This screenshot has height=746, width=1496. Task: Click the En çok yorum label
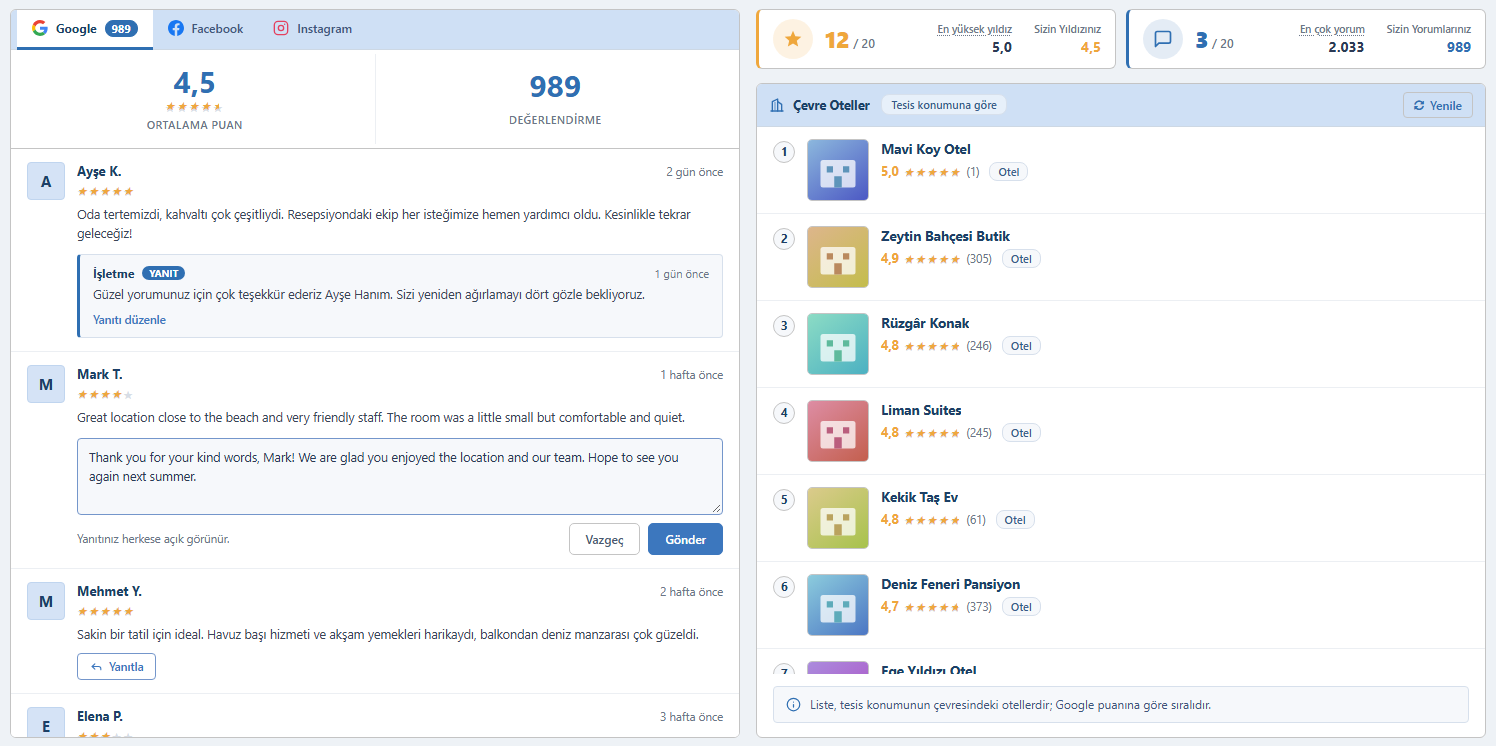coord(1332,30)
